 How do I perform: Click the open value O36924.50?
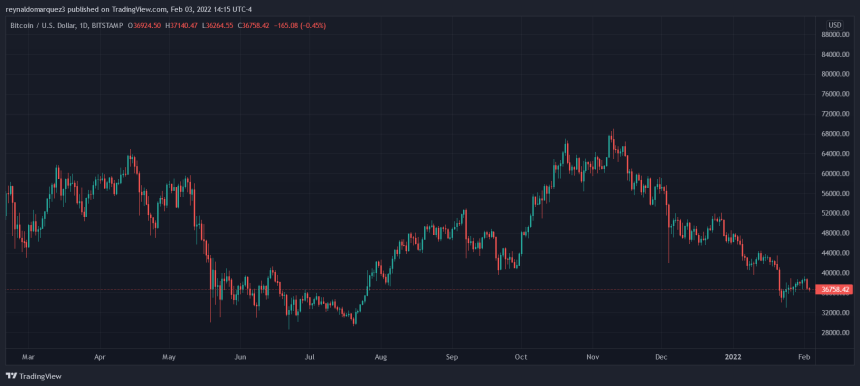144,25
